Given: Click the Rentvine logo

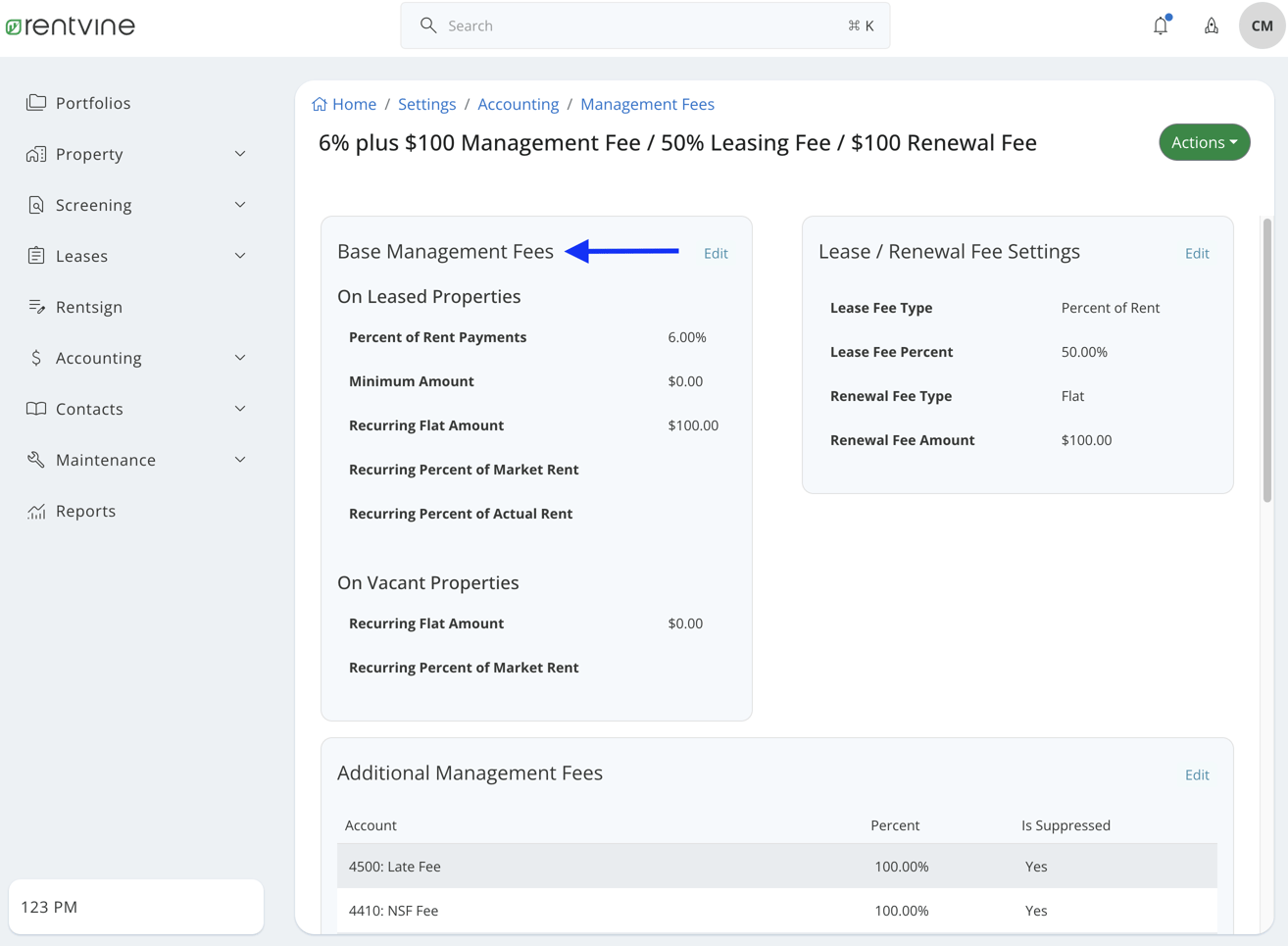Looking at the screenshot, I should 70,25.
